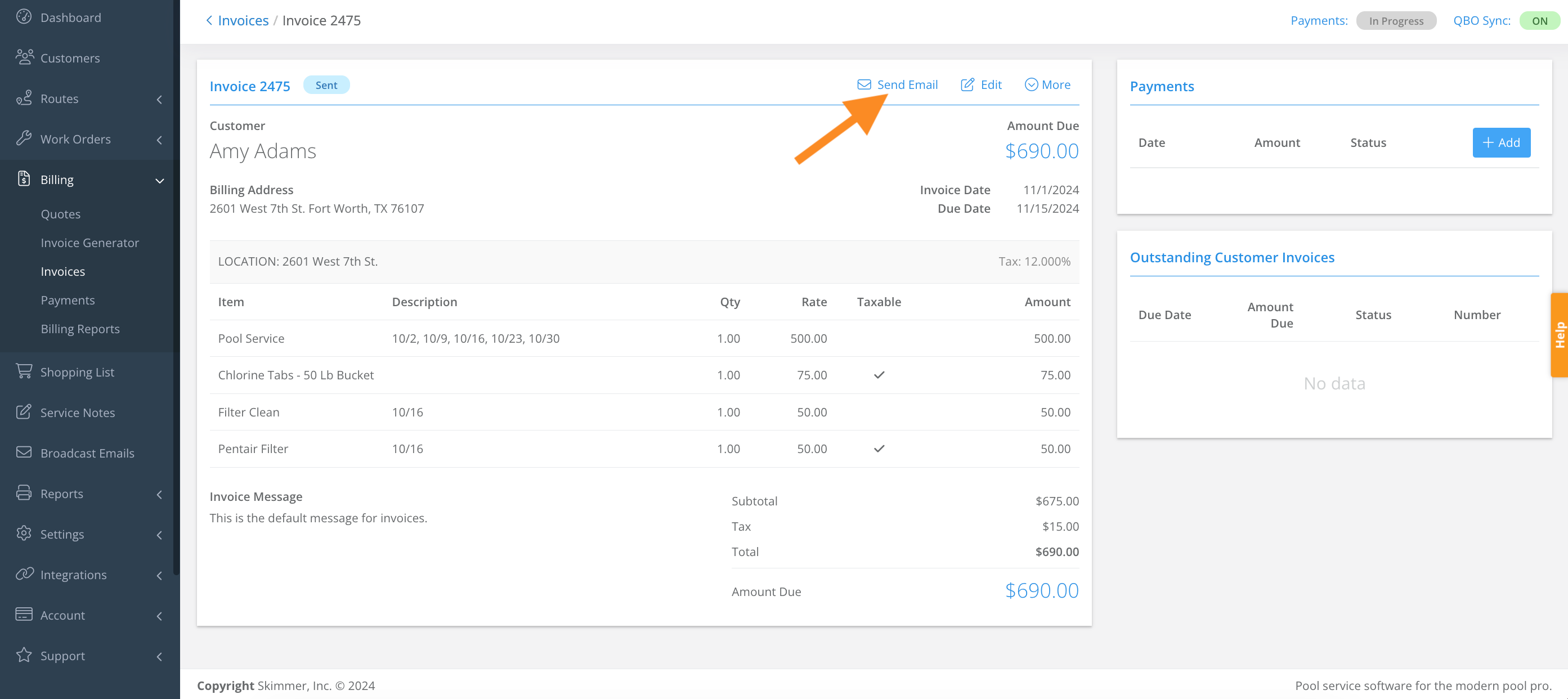The height and width of the screenshot is (699, 1568).
Task: Click the Sent status badge
Action: pyautogui.click(x=326, y=84)
